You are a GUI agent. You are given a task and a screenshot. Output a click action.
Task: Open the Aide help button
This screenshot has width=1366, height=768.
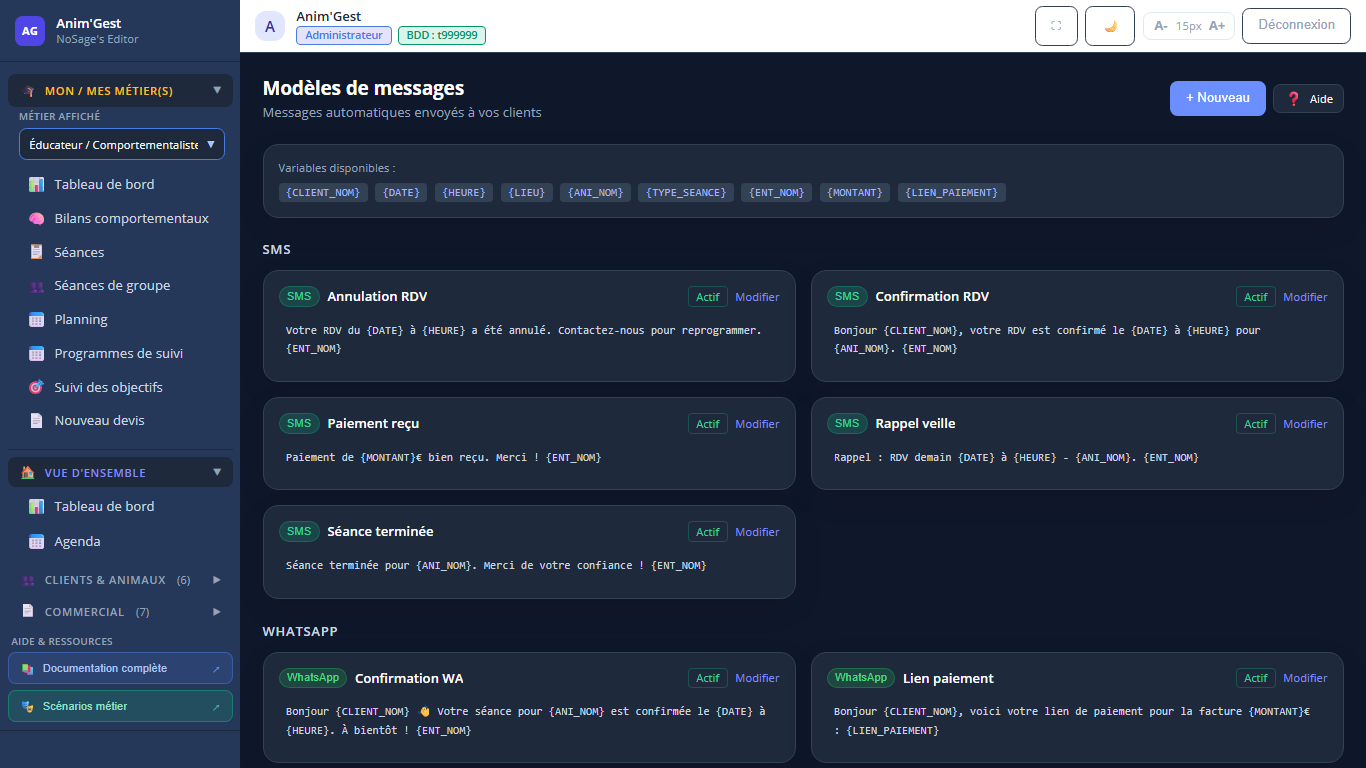[x=1308, y=99]
